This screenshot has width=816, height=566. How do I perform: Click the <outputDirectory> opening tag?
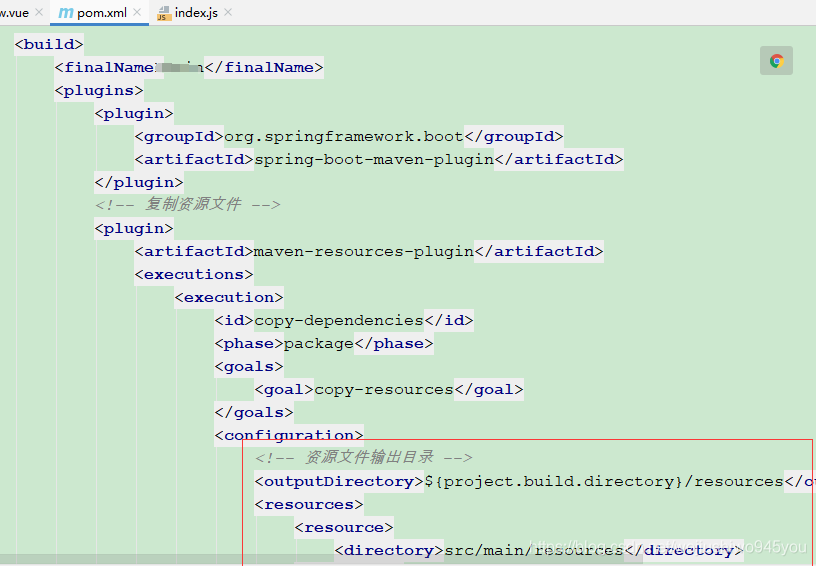coord(339,481)
